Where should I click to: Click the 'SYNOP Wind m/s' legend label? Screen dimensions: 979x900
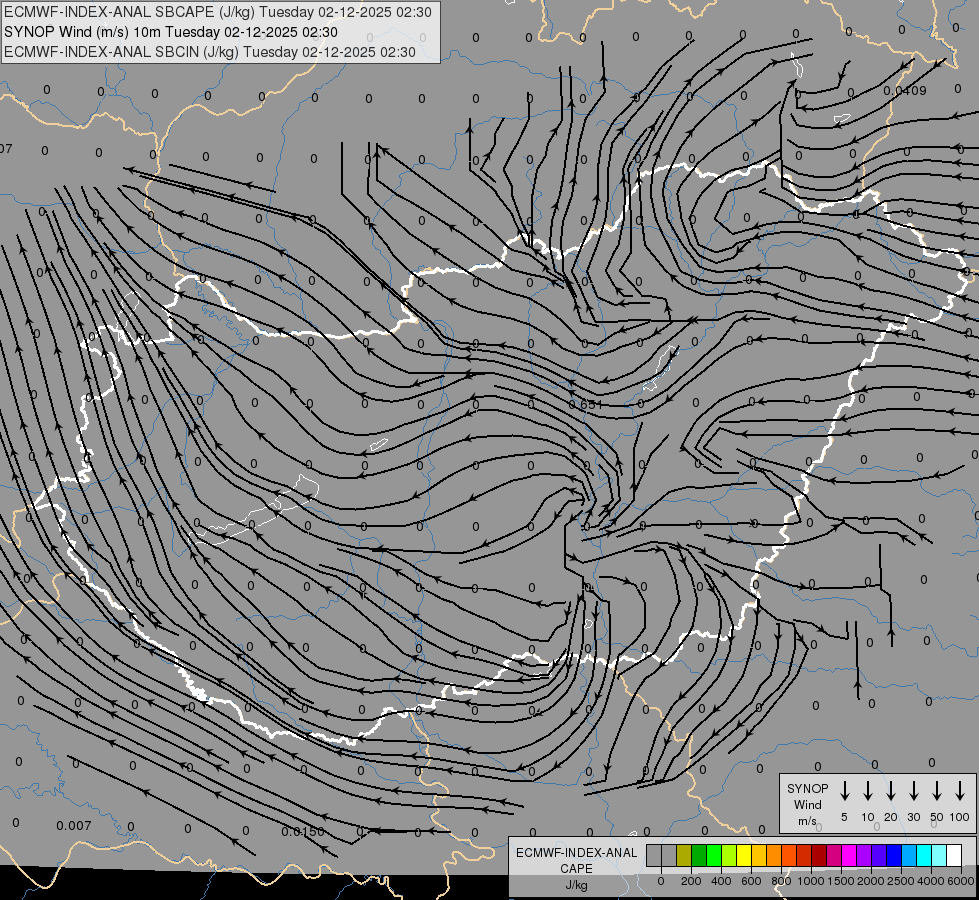pos(807,804)
